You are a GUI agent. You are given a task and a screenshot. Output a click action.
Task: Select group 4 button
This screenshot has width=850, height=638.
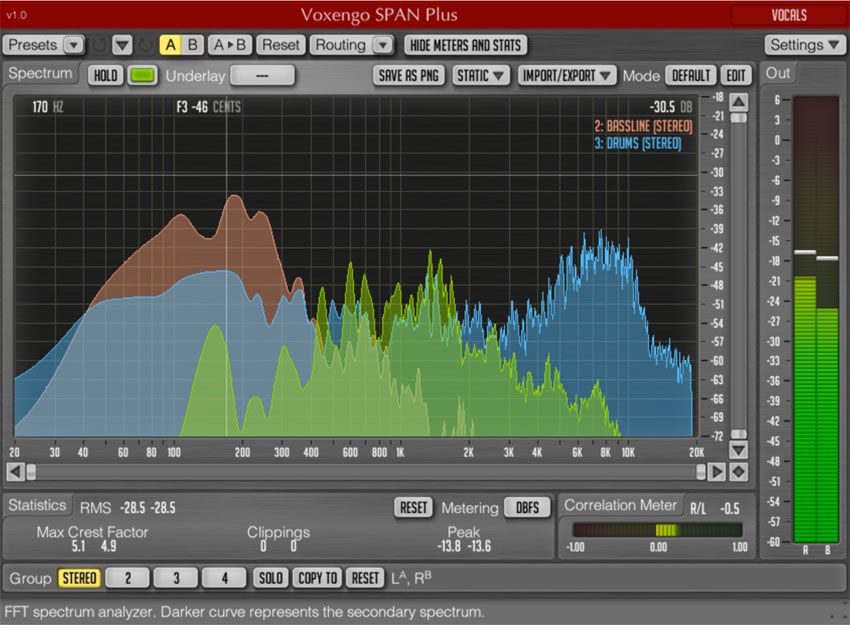point(224,578)
